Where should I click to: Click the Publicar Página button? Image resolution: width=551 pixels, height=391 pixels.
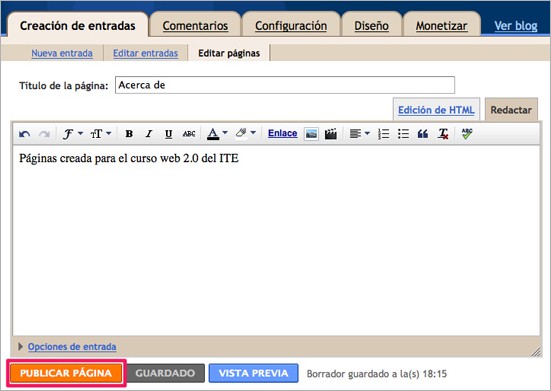tap(66, 373)
